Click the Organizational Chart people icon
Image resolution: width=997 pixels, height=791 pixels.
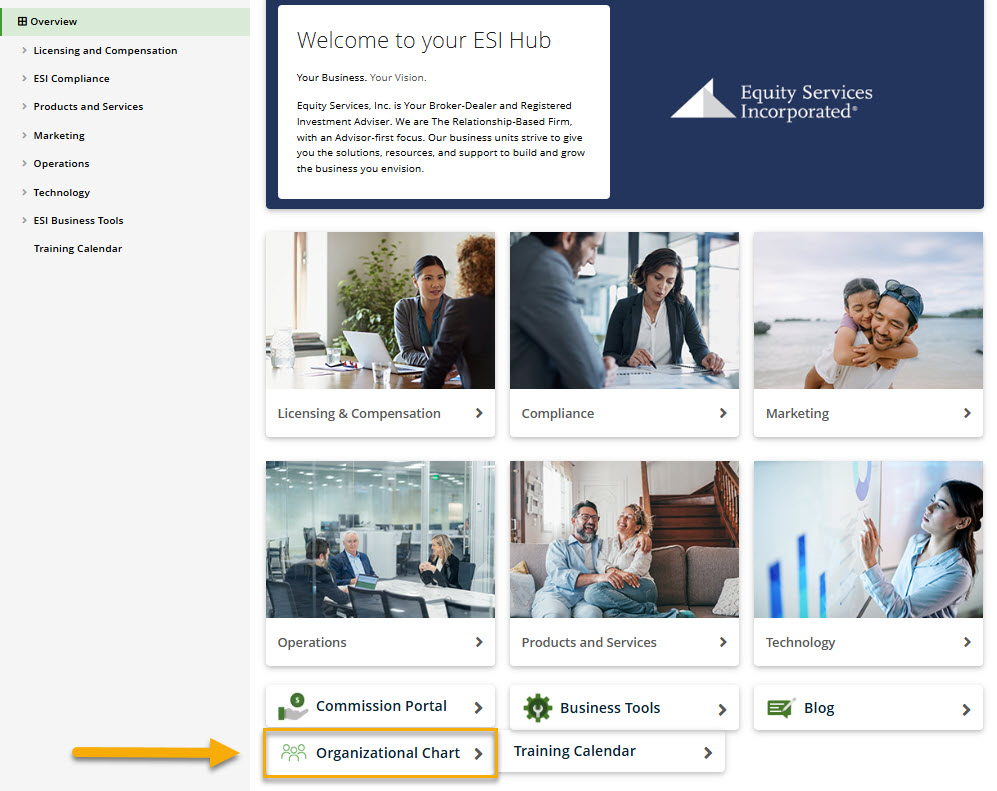pos(294,753)
